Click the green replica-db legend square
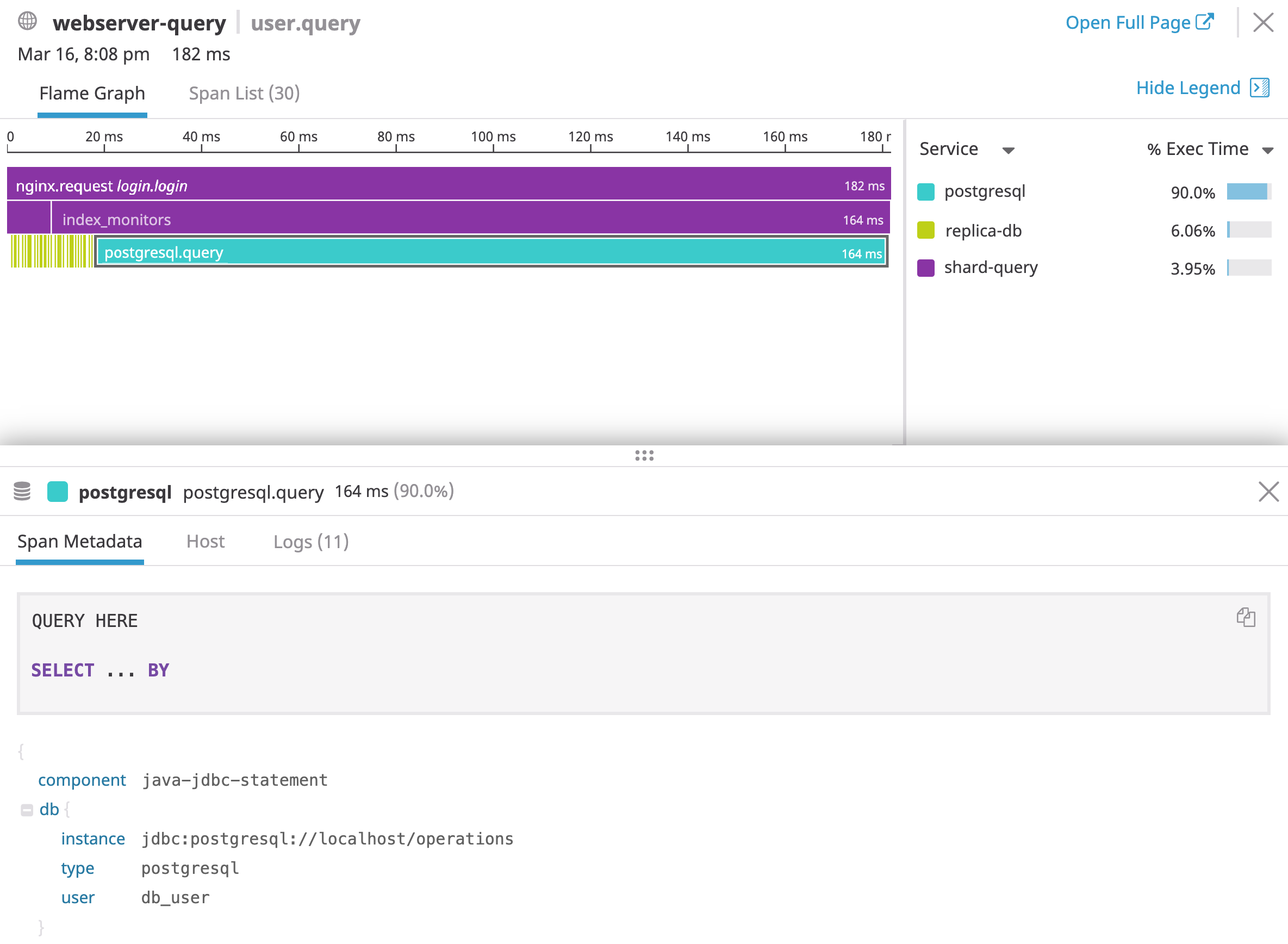The image size is (1288, 944). pyautogui.click(x=926, y=230)
